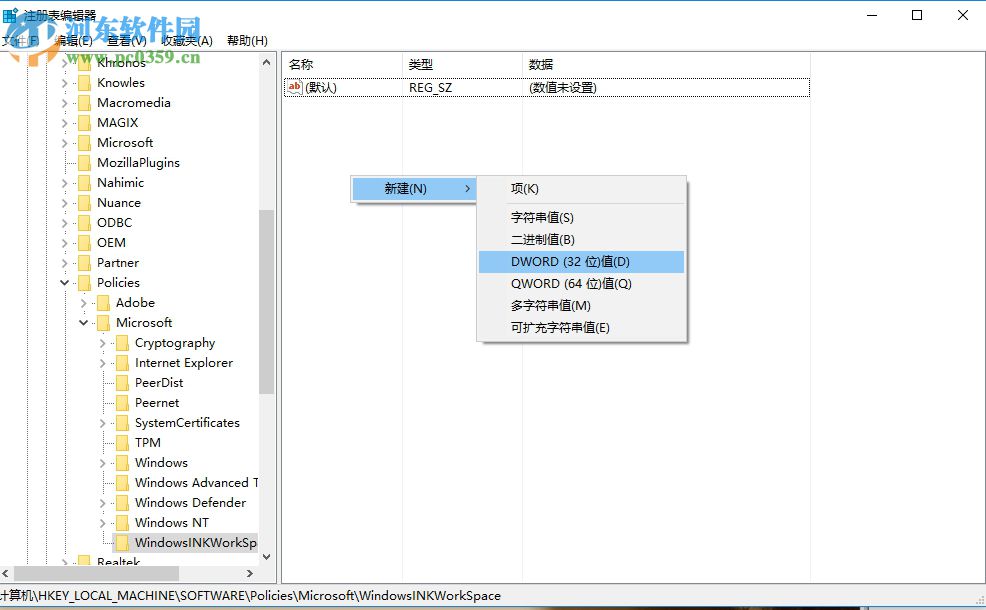Viewport: 986px width, 610px height.
Task: Click the TPM key icon
Action: [122, 442]
